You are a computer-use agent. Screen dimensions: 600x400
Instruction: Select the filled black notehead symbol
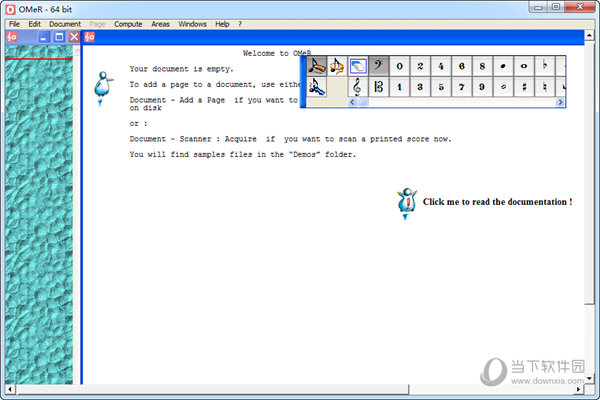click(503, 66)
